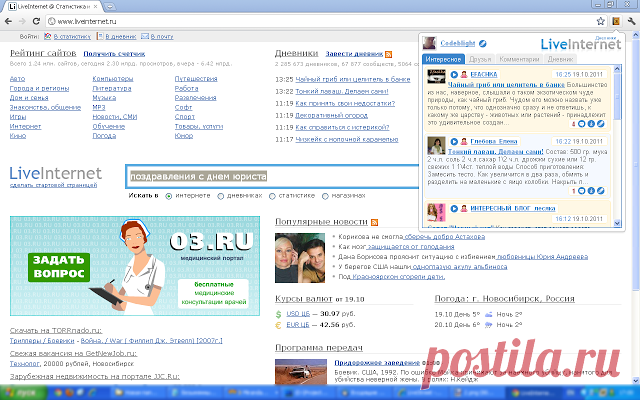Click the info icon on Чайный гриб post
The width and height of the screenshot is (640, 400).
point(591,124)
